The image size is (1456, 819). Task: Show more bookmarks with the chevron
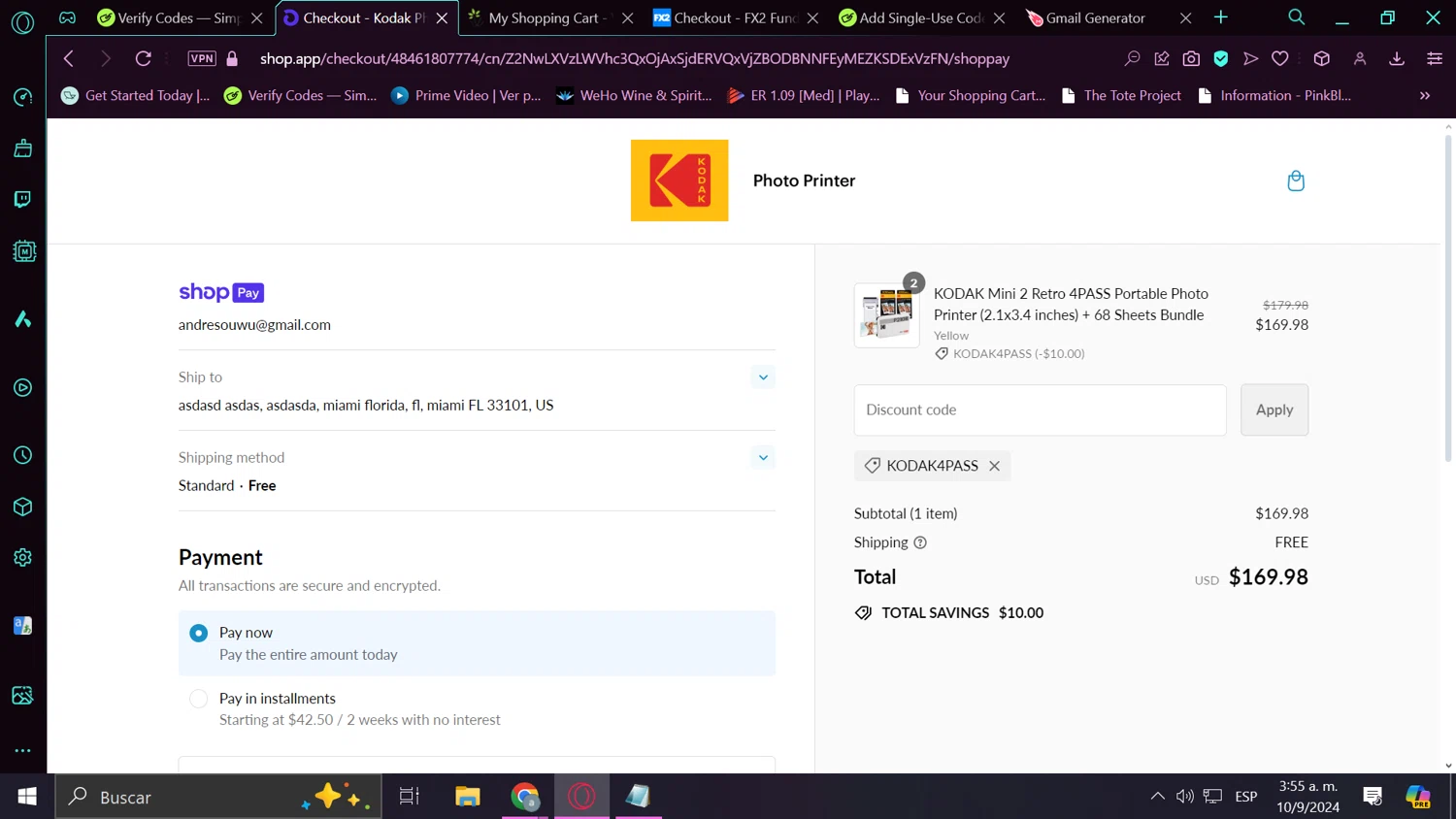click(1424, 95)
